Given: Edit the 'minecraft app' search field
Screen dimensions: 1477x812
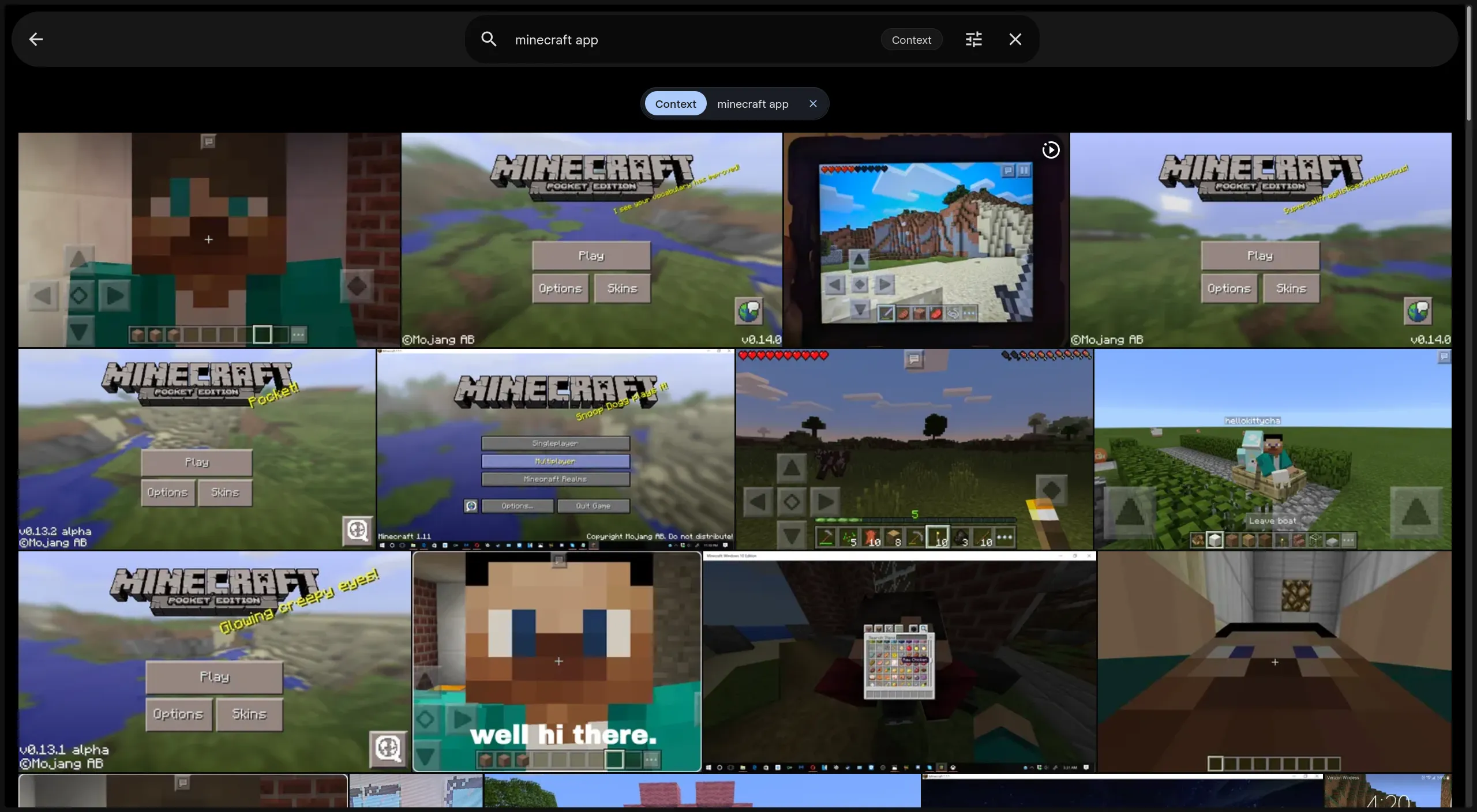Looking at the screenshot, I should (x=692, y=40).
